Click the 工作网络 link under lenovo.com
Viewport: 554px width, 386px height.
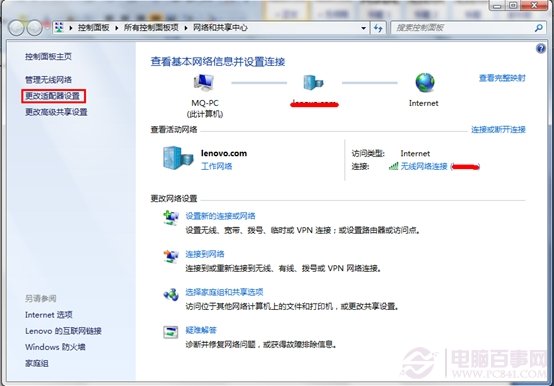217,166
